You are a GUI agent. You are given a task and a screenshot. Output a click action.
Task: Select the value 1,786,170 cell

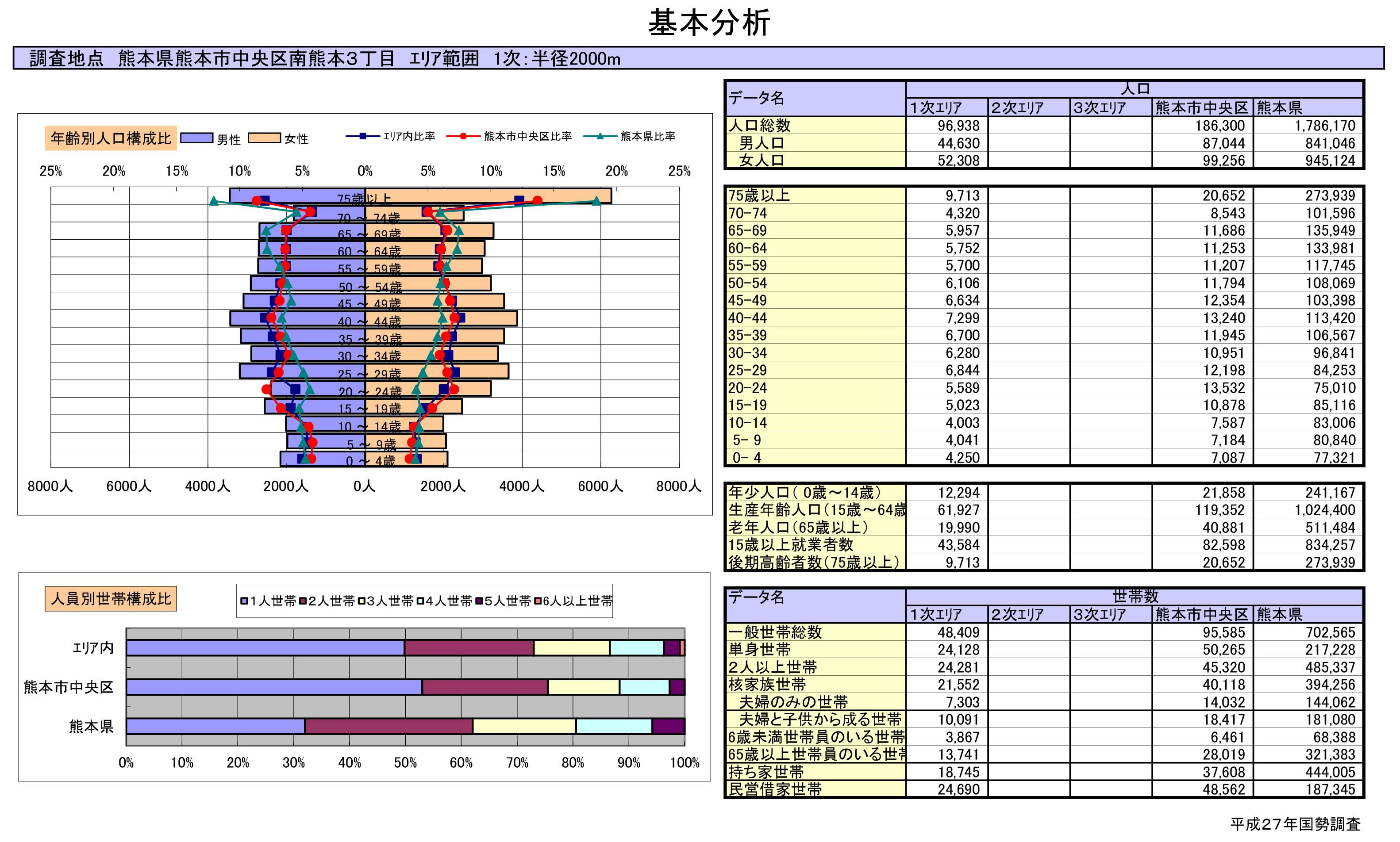[x=1308, y=126]
